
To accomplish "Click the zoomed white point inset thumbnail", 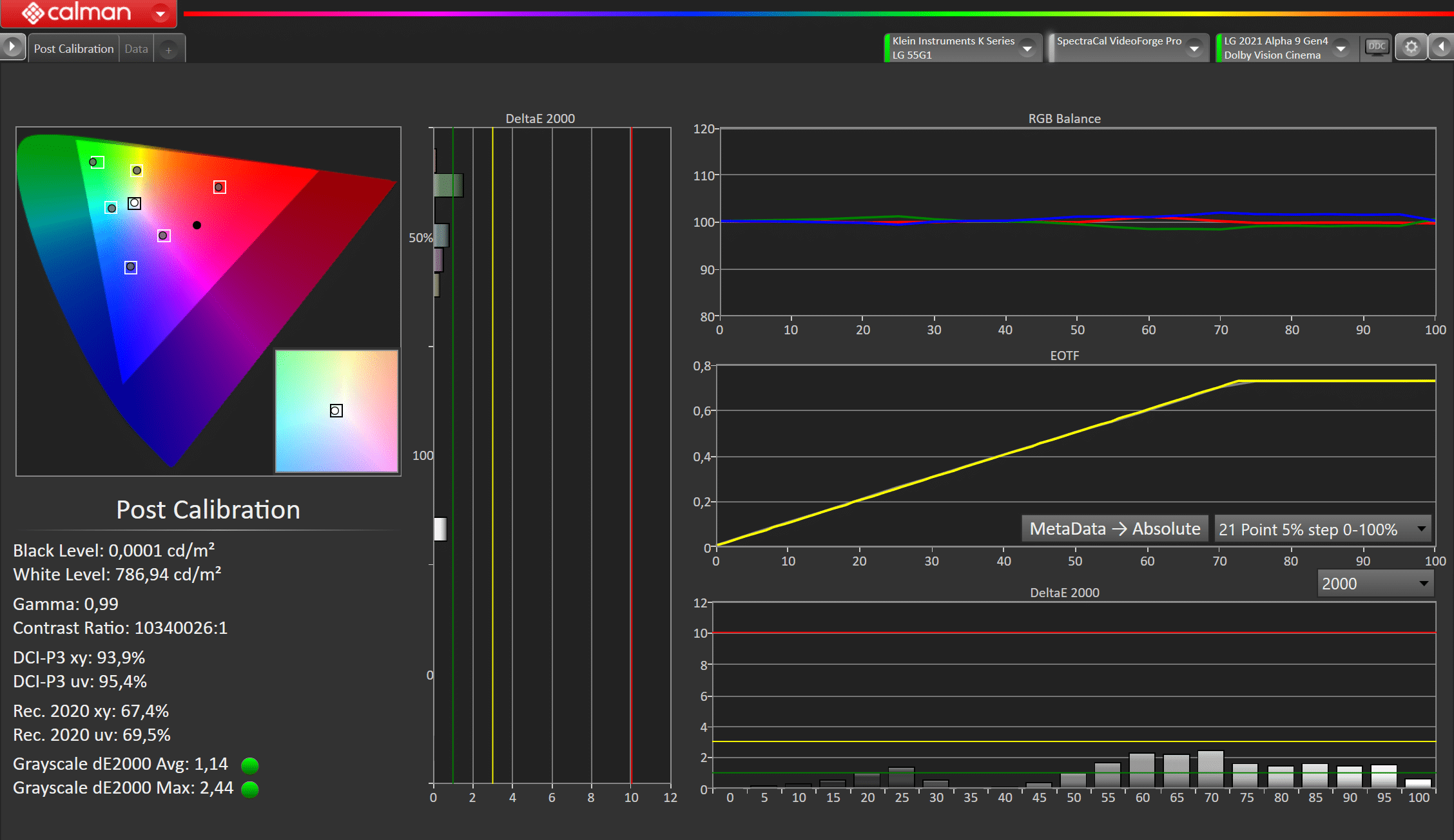I will tap(336, 411).
